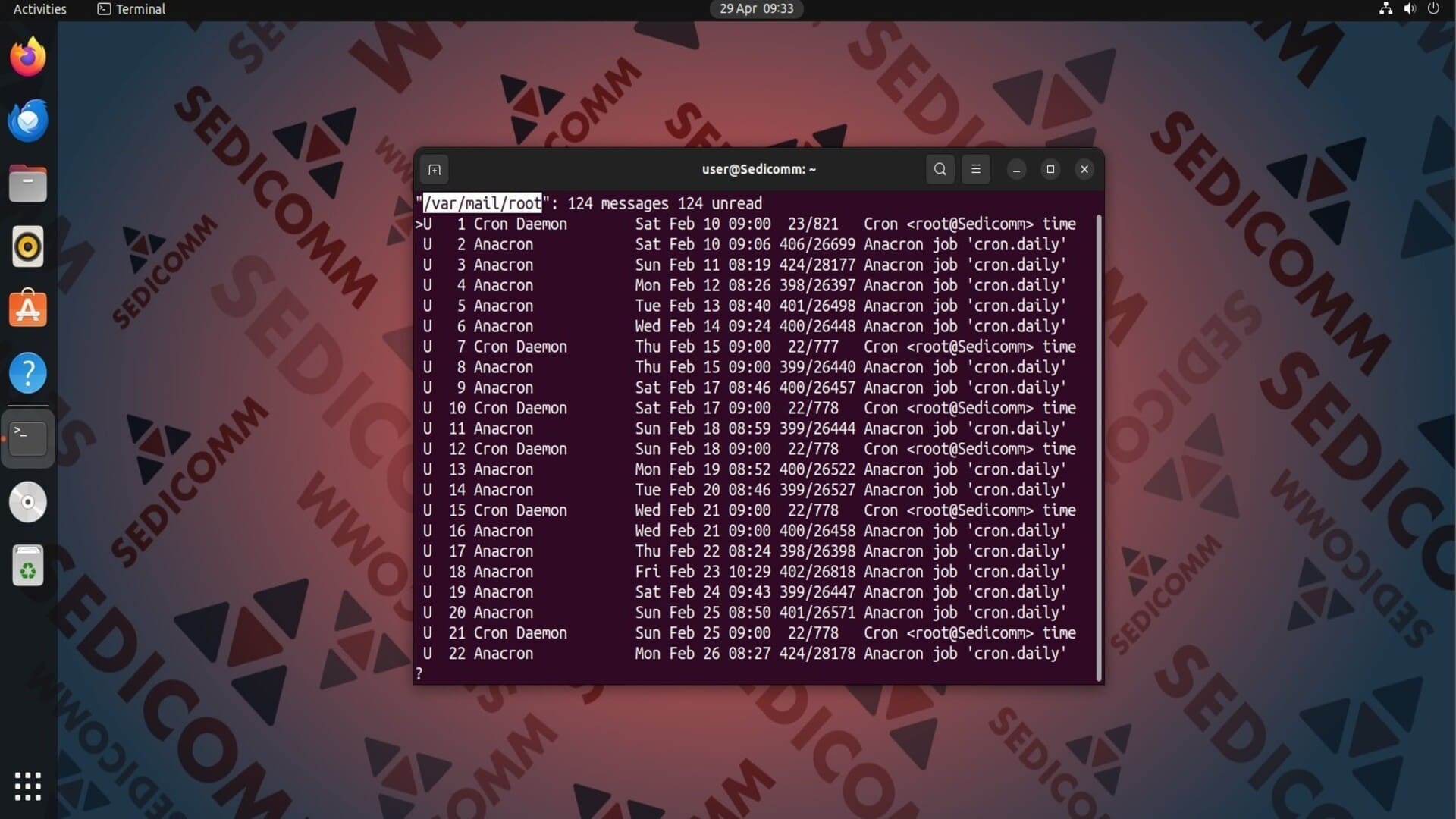Image resolution: width=1456 pixels, height=819 pixels.
Task: Open the Terminal app menu in top bar
Action: pos(132,9)
